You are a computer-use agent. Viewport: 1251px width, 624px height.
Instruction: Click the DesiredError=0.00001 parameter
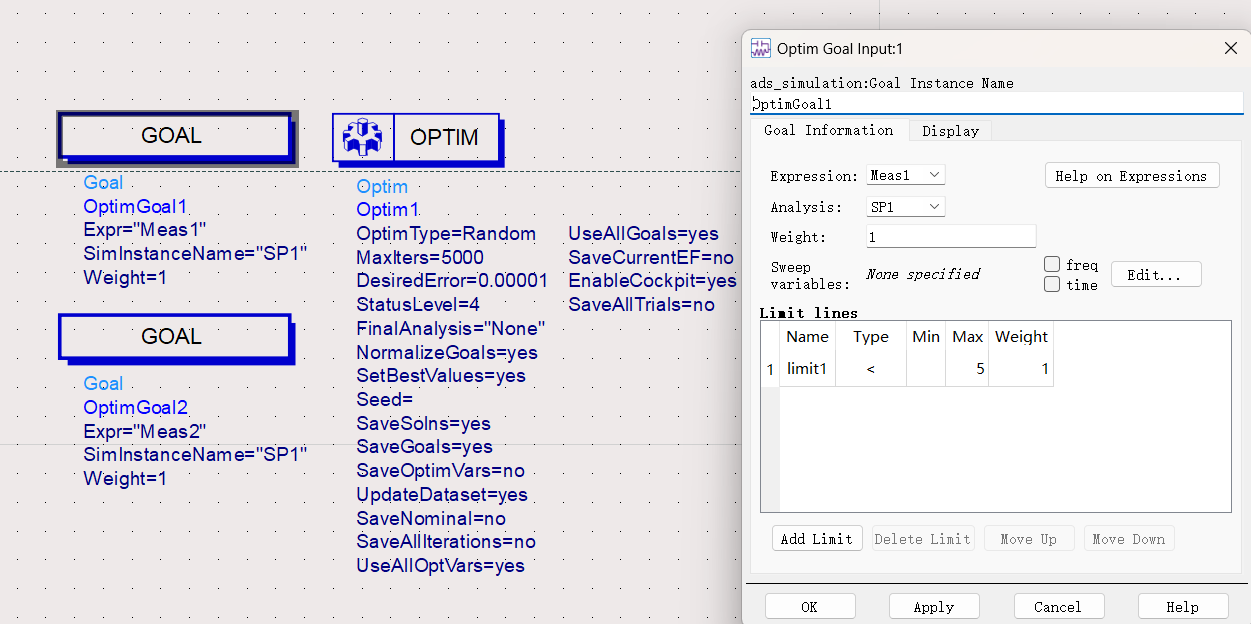pos(452,281)
